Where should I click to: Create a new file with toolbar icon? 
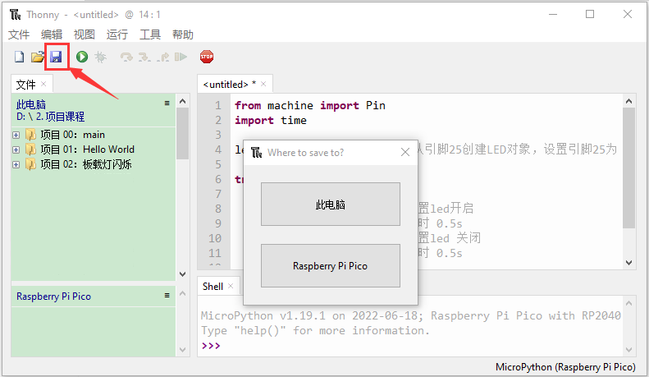(19, 57)
